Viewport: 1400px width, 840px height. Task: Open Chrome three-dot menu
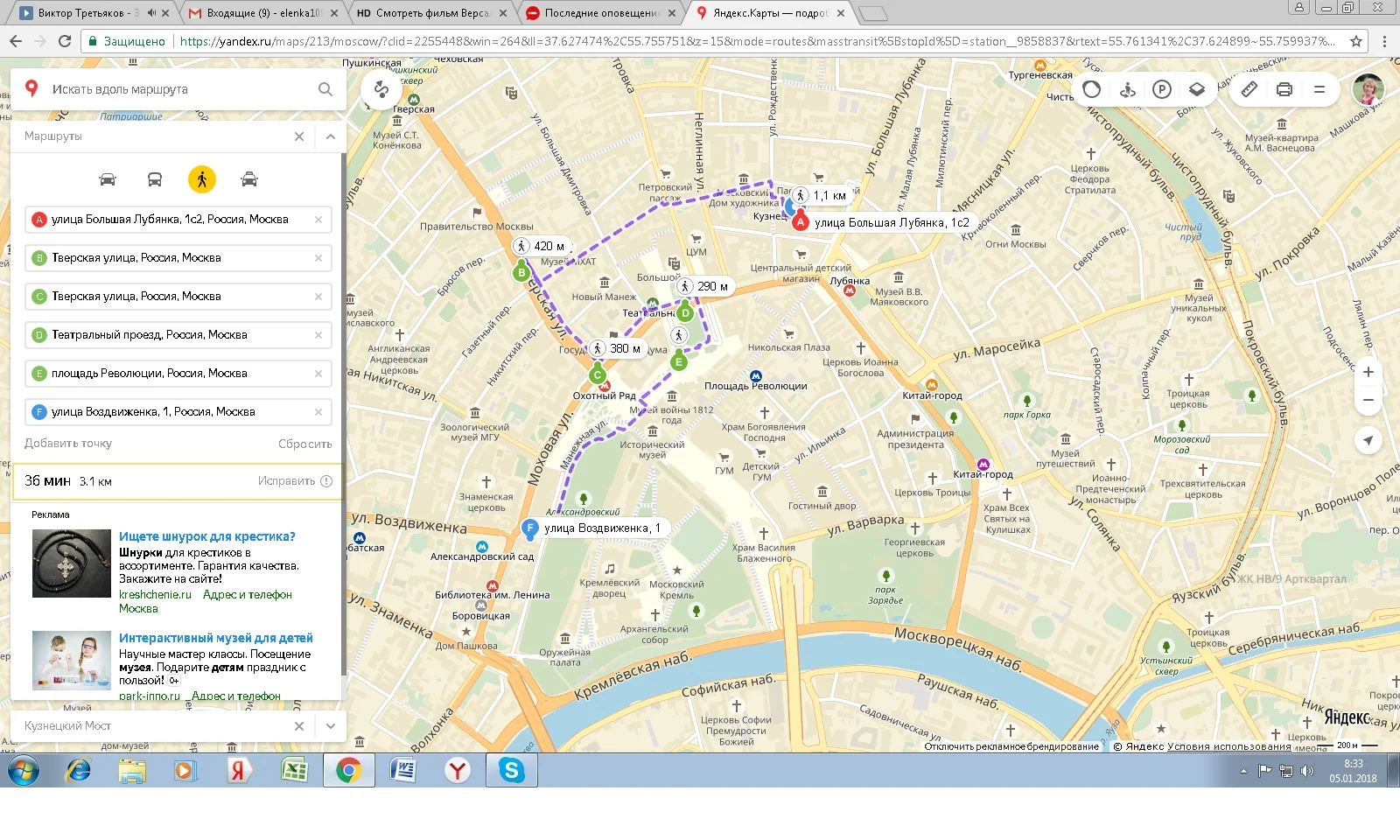point(1384,41)
